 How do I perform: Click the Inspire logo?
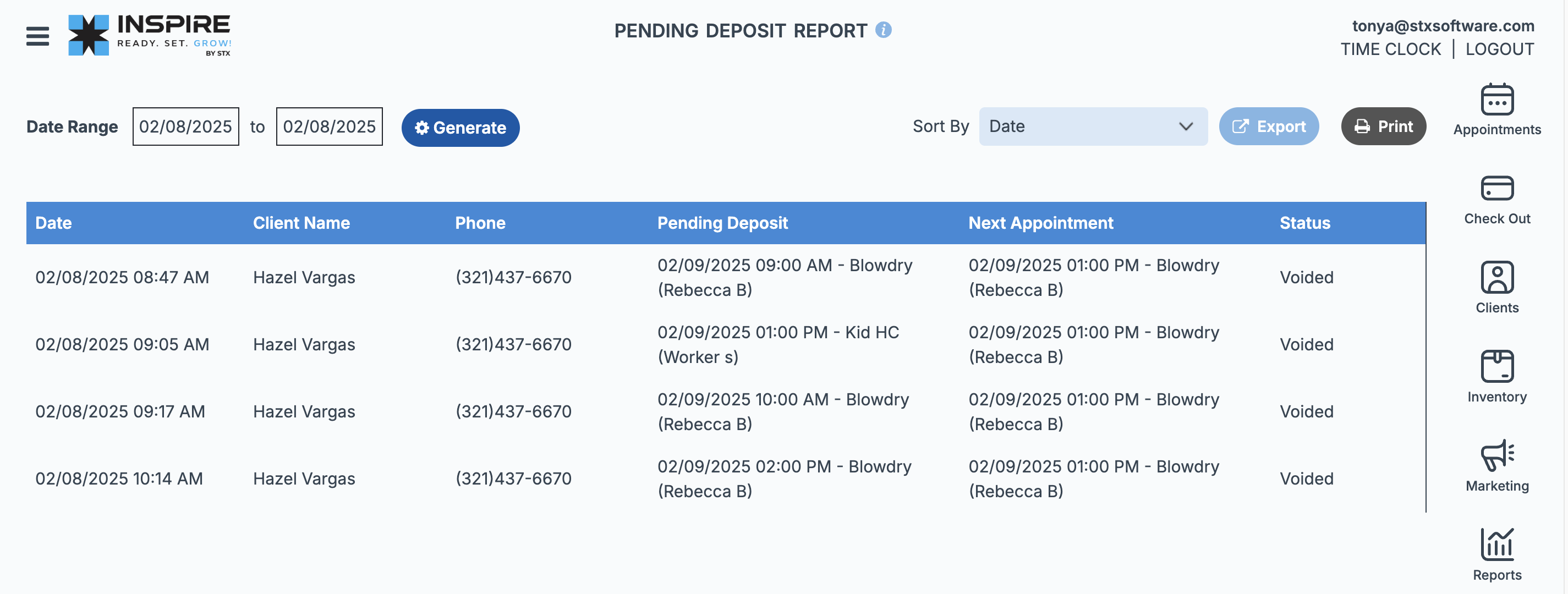pyautogui.click(x=150, y=35)
